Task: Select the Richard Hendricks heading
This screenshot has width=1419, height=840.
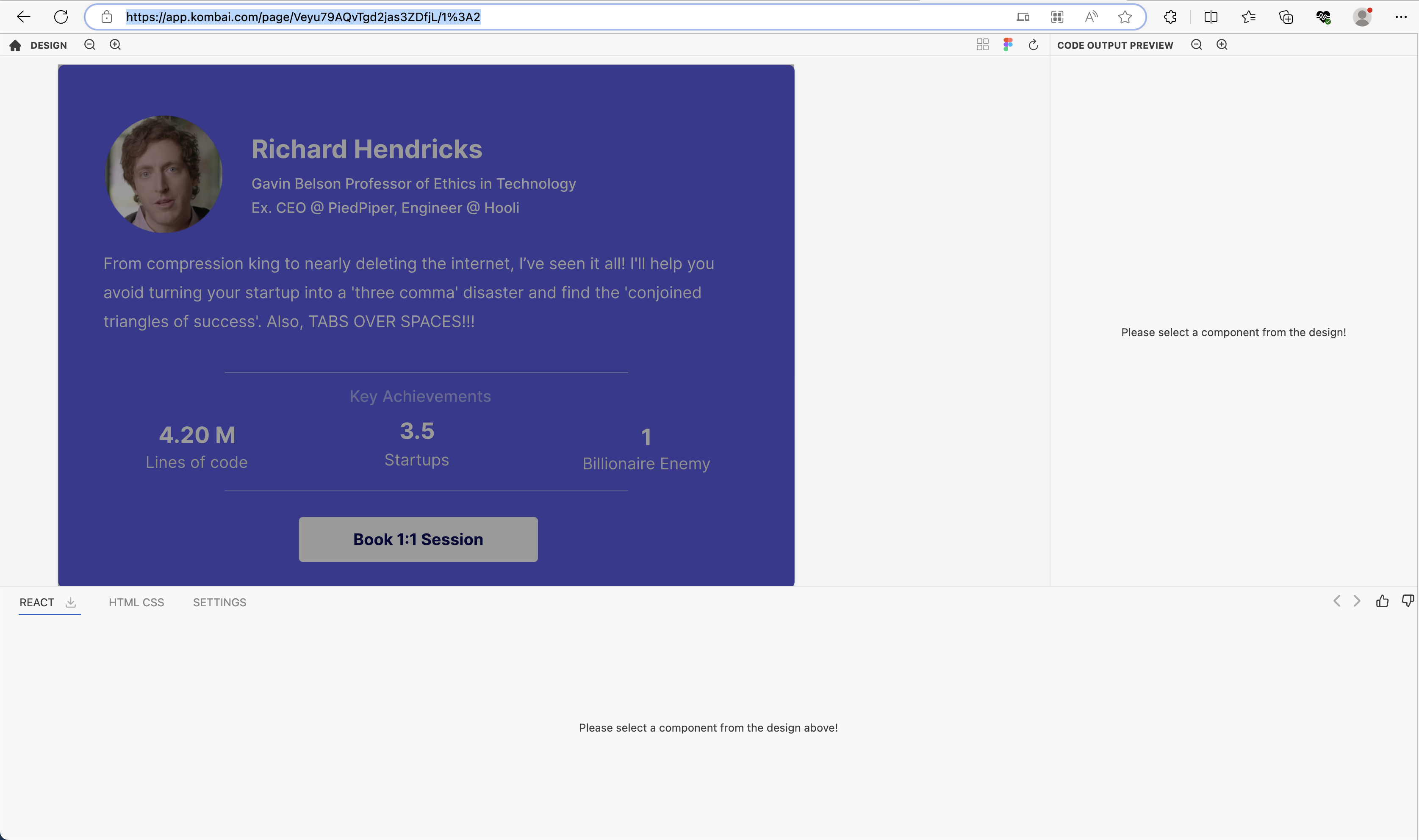Action: [367, 149]
